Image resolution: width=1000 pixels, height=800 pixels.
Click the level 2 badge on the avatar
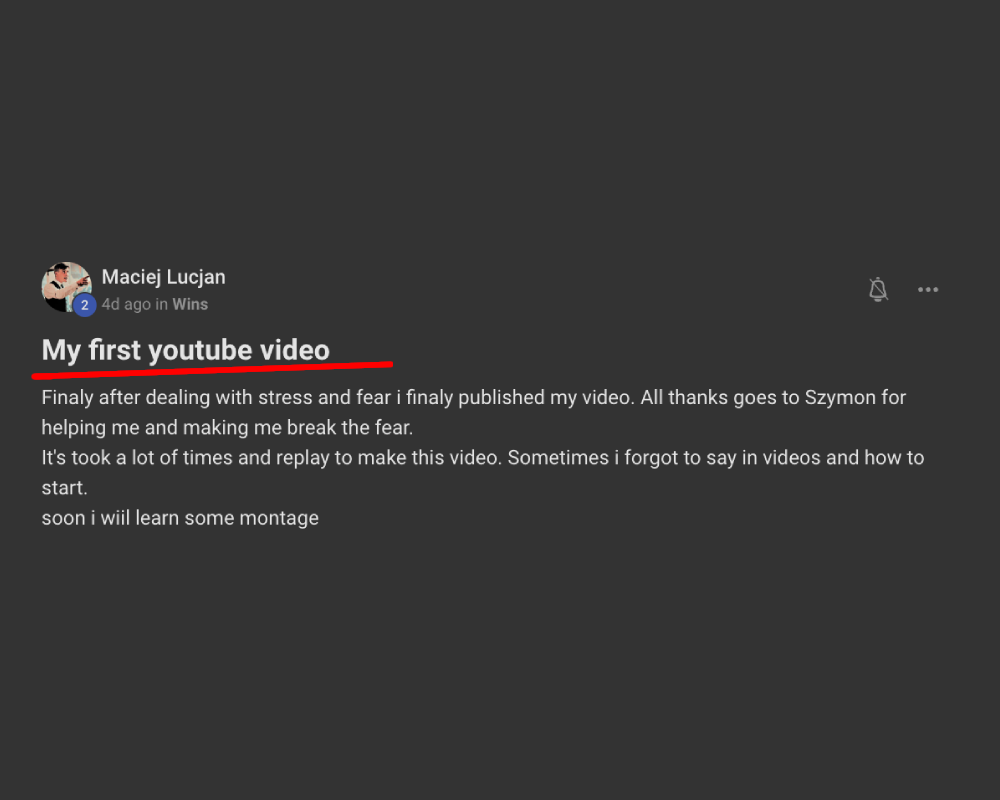coord(85,305)
